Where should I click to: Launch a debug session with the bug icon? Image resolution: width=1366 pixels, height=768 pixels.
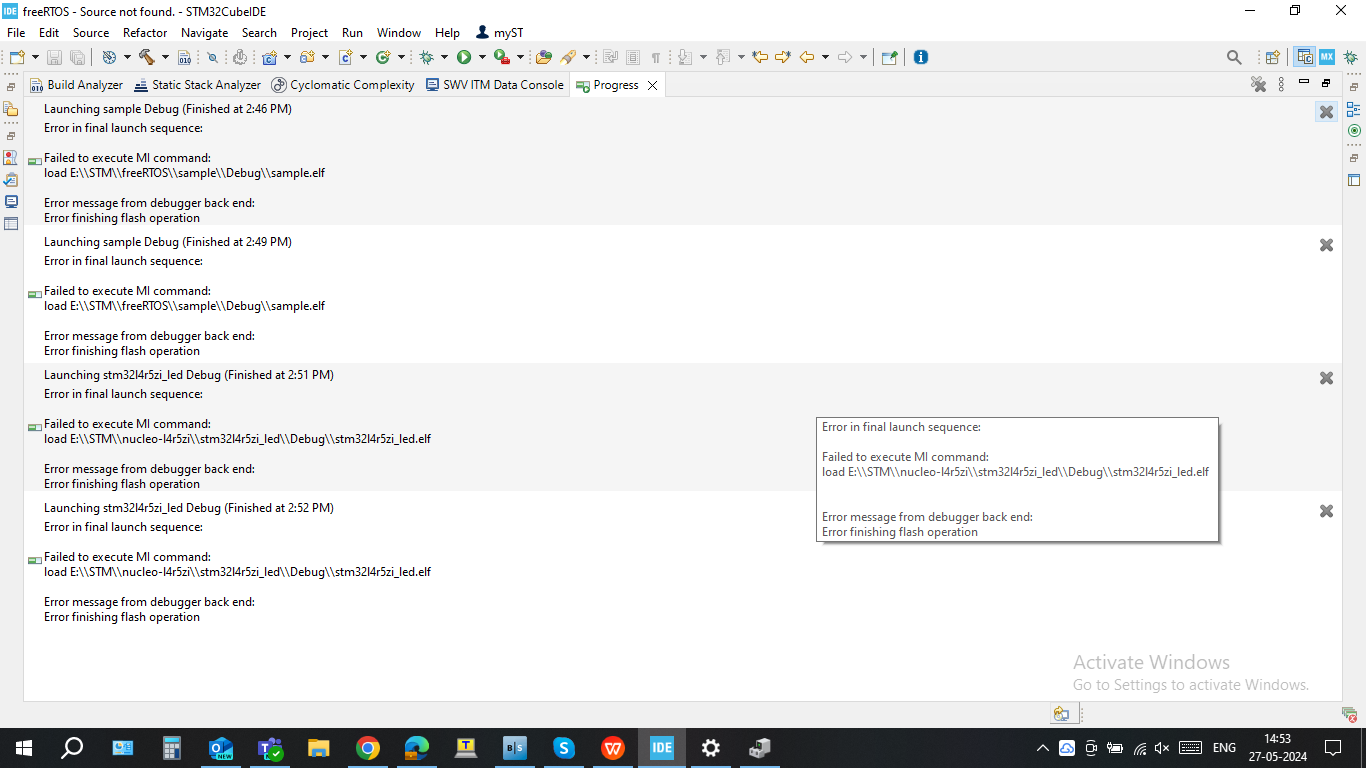click(x=428, y=57)
